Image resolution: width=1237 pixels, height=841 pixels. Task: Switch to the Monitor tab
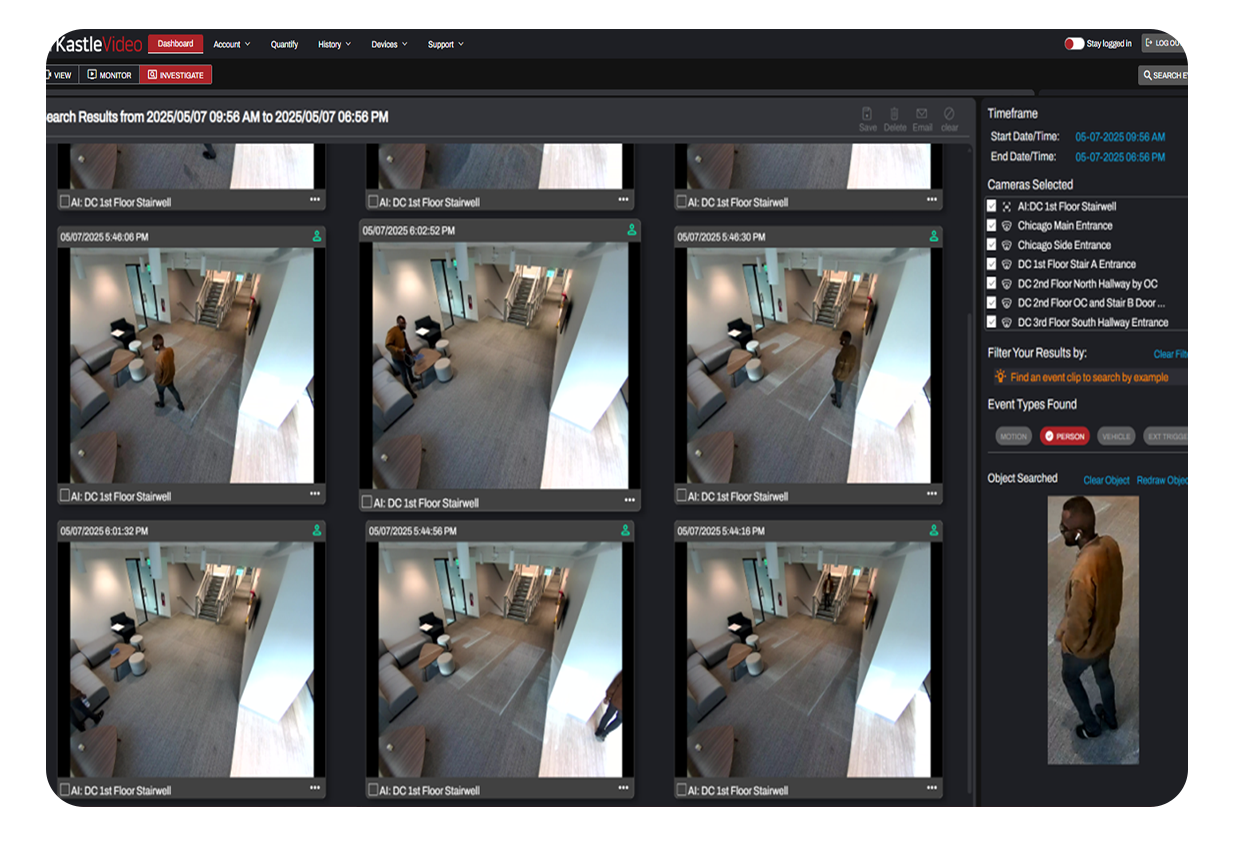[x=109, y=75]
